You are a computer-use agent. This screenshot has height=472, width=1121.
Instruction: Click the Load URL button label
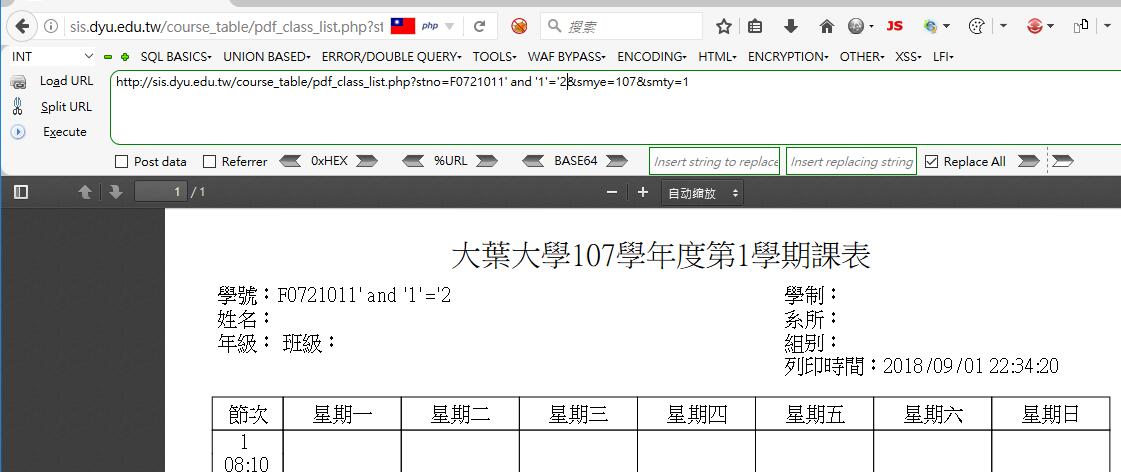point(66,82)
